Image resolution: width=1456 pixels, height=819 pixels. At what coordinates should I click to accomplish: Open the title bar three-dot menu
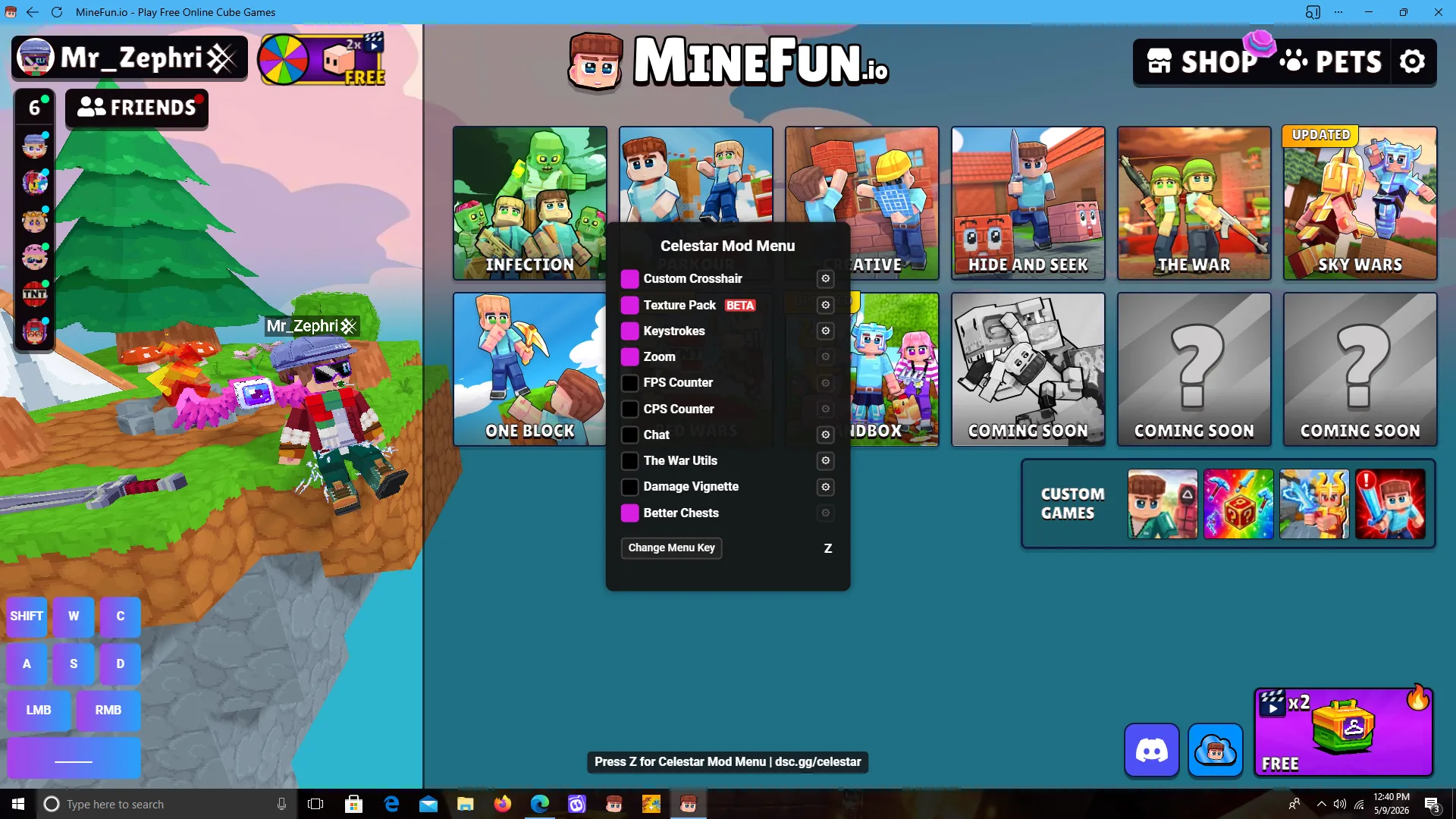coord(1338,12)
